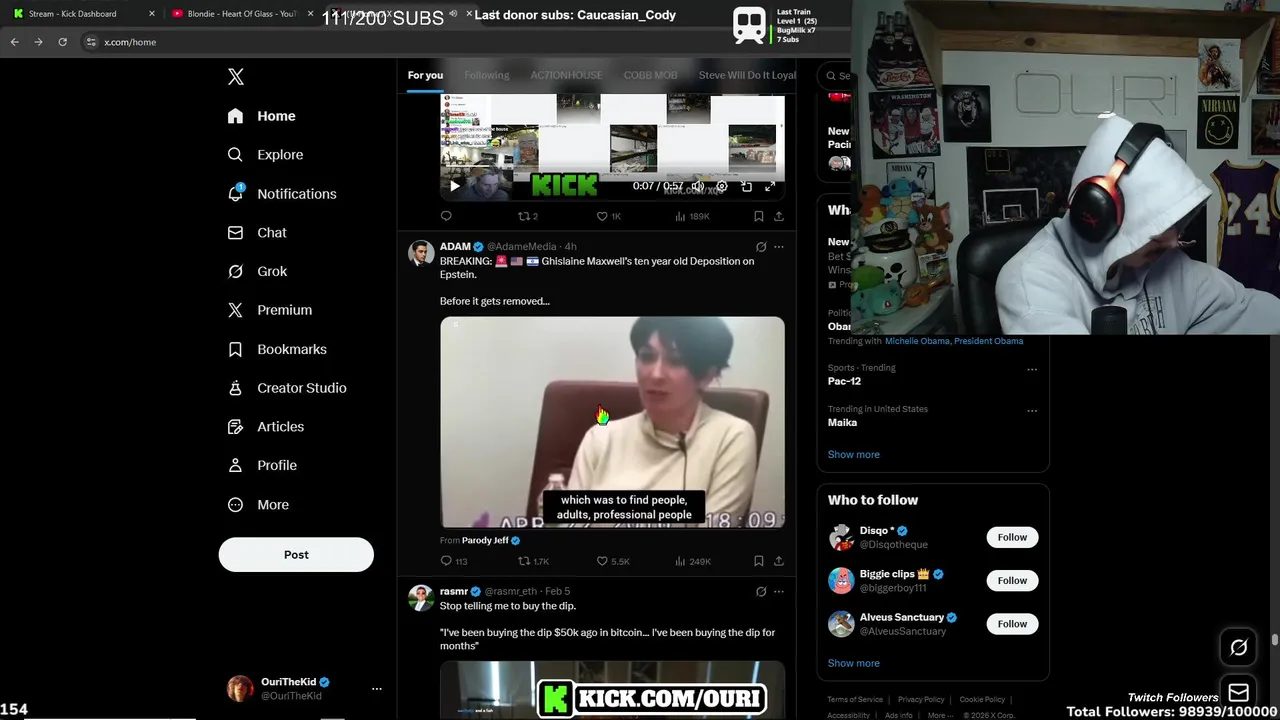The height and width of the screenshot is (720, 1280).
Task: Switch to the COBB MOB tab
Action: 650,75
